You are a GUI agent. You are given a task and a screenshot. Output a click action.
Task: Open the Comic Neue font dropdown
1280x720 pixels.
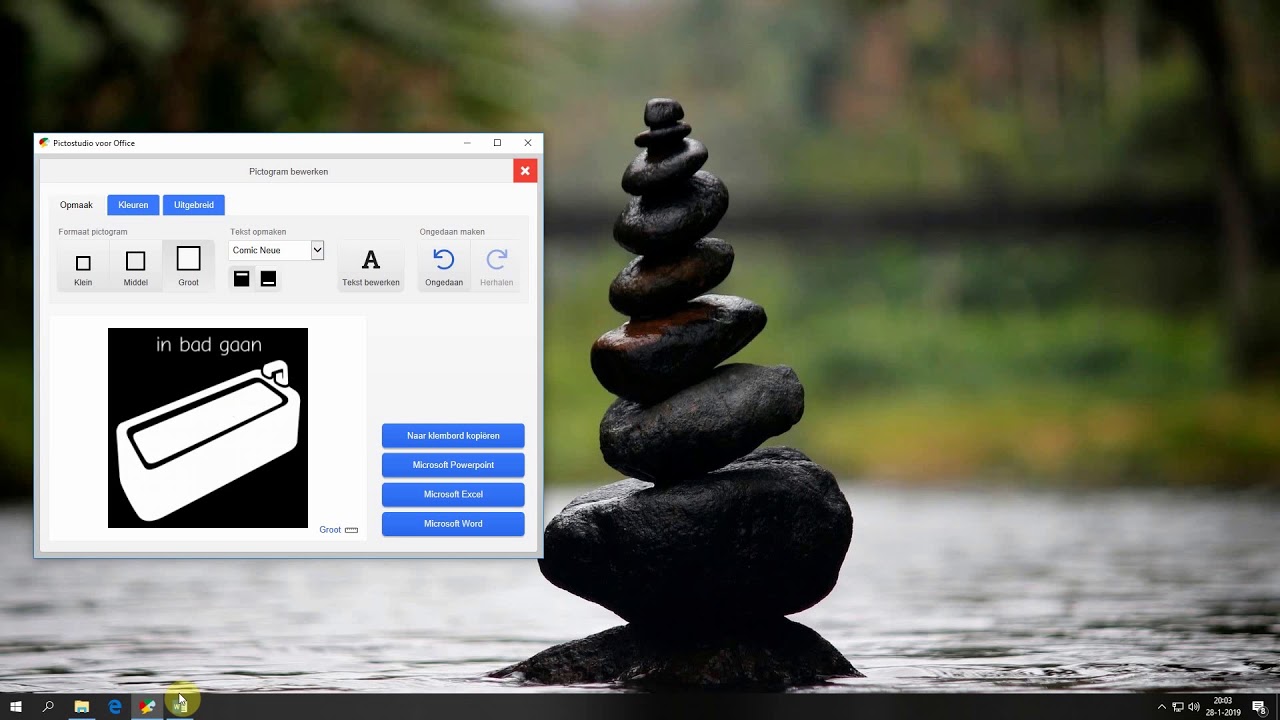(x=276, y=250)
